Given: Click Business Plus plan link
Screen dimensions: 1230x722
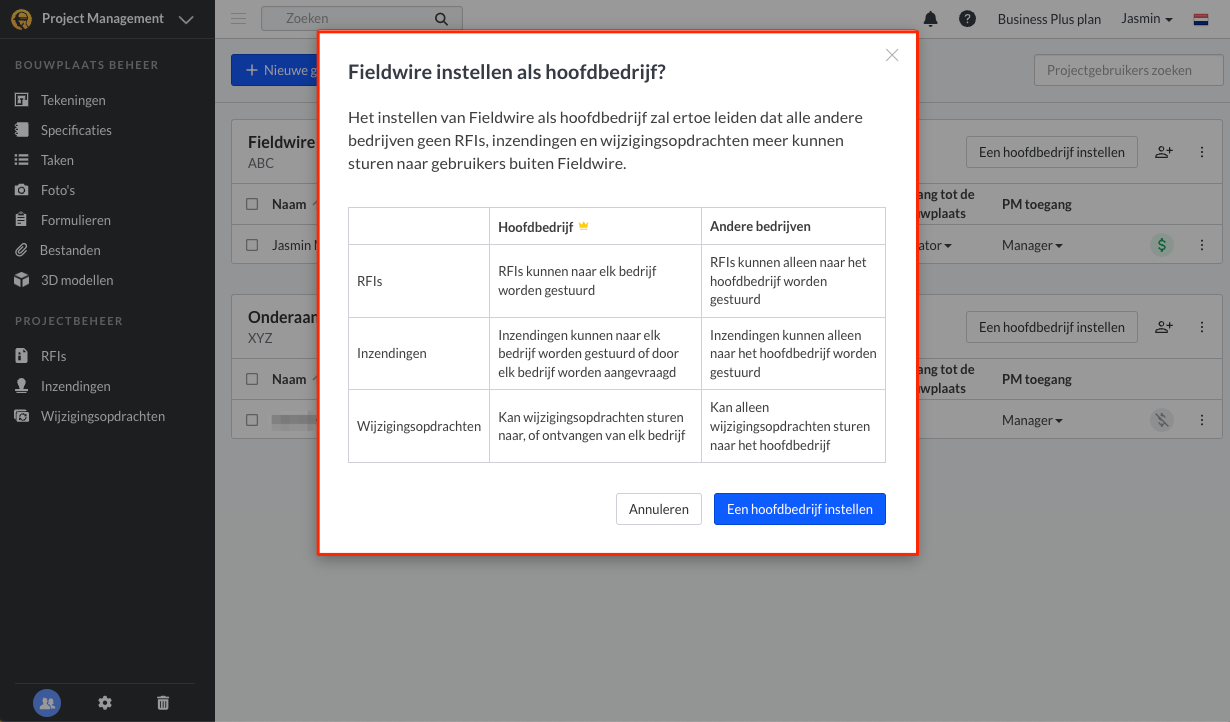Looking at the screenshot, I should click(x=1049, y=19).
